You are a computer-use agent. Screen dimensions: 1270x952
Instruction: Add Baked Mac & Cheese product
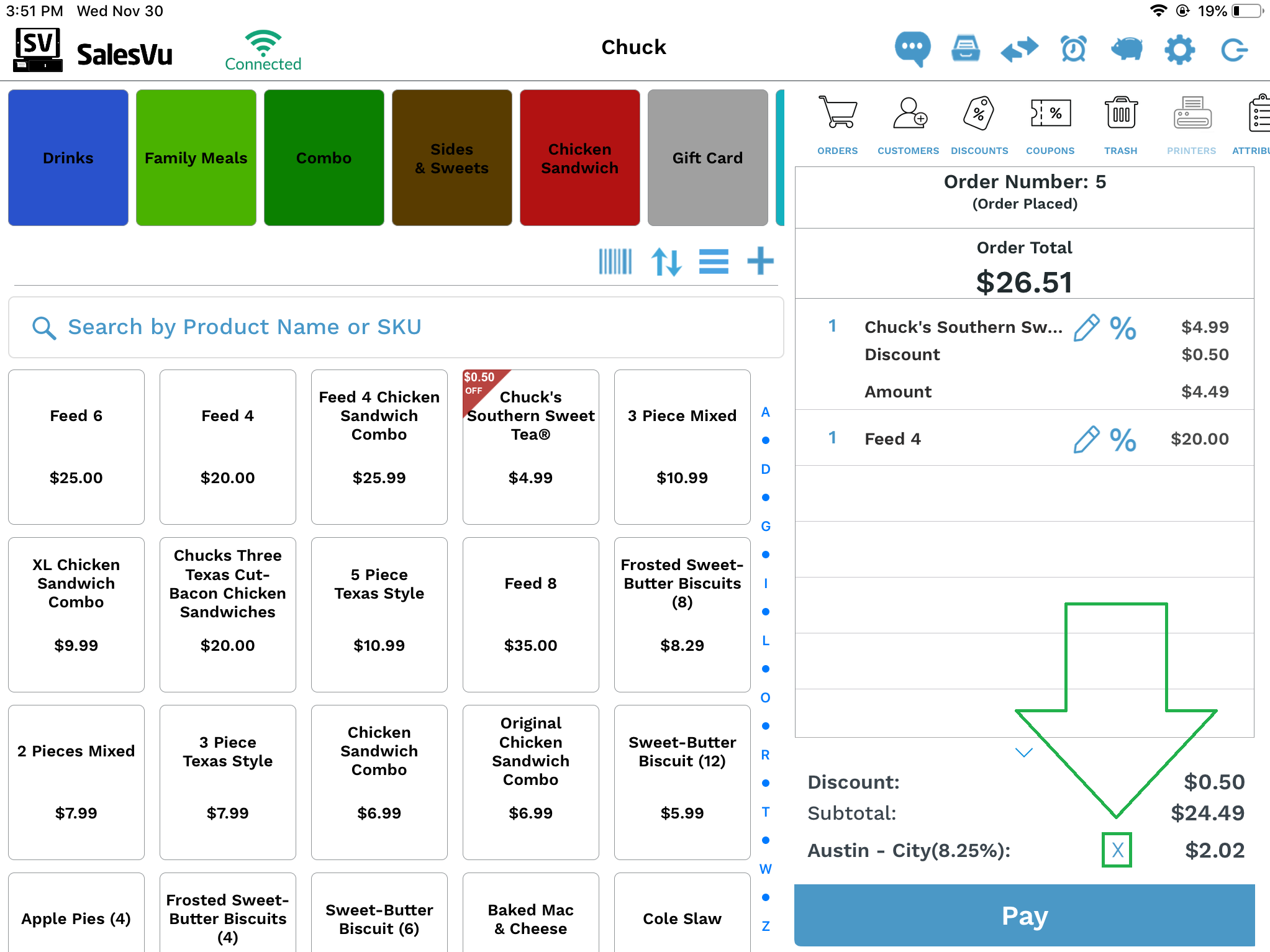pos(531,913)
